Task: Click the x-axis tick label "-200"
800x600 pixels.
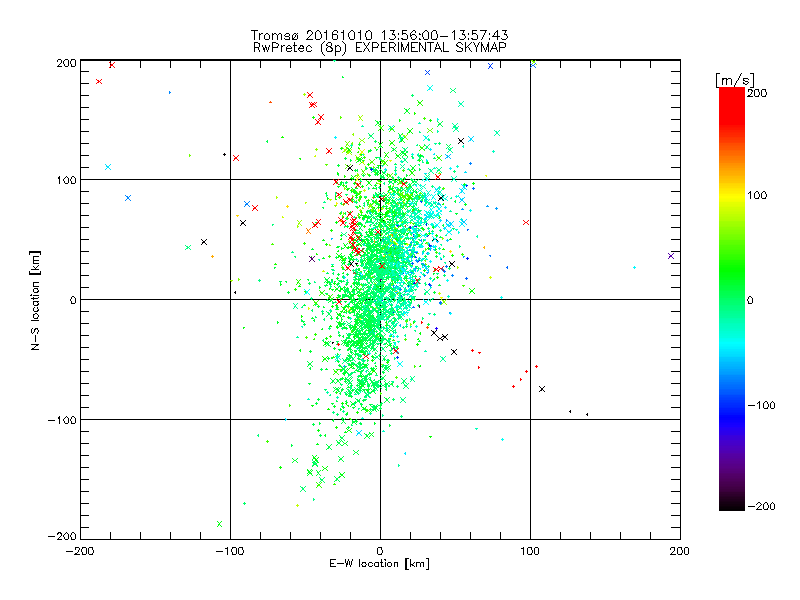Action: click(x=80, y=551)
